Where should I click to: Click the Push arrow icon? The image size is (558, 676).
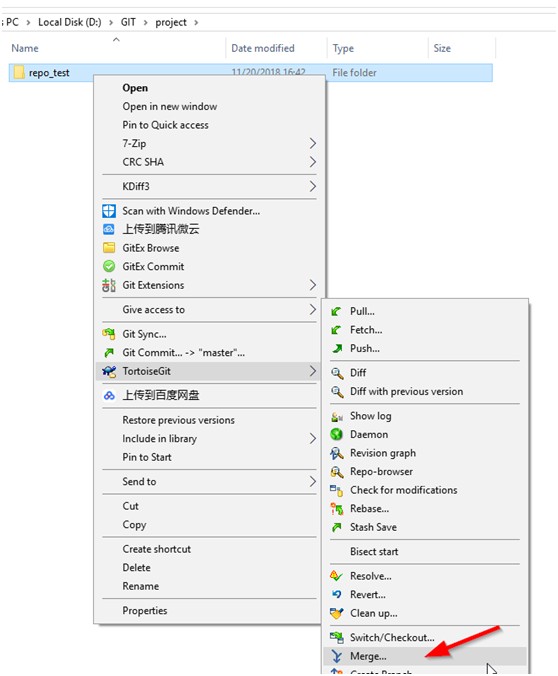(337, 348)
